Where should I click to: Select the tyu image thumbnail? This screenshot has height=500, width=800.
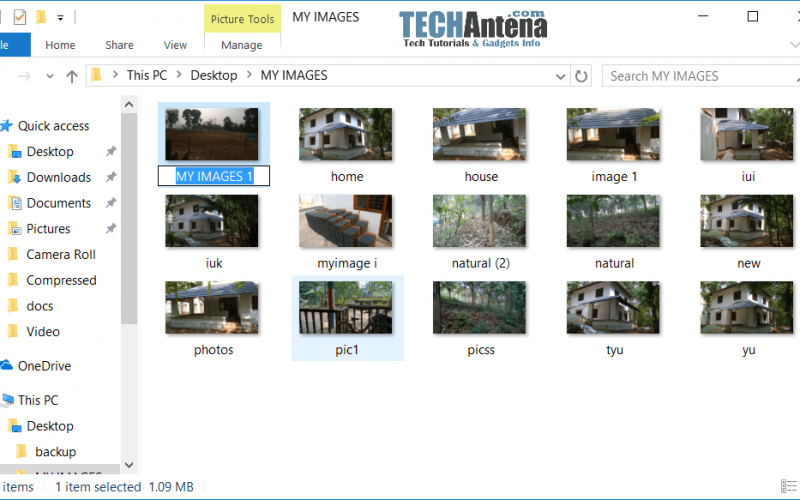pyautogui.click(x=613, y=307)
